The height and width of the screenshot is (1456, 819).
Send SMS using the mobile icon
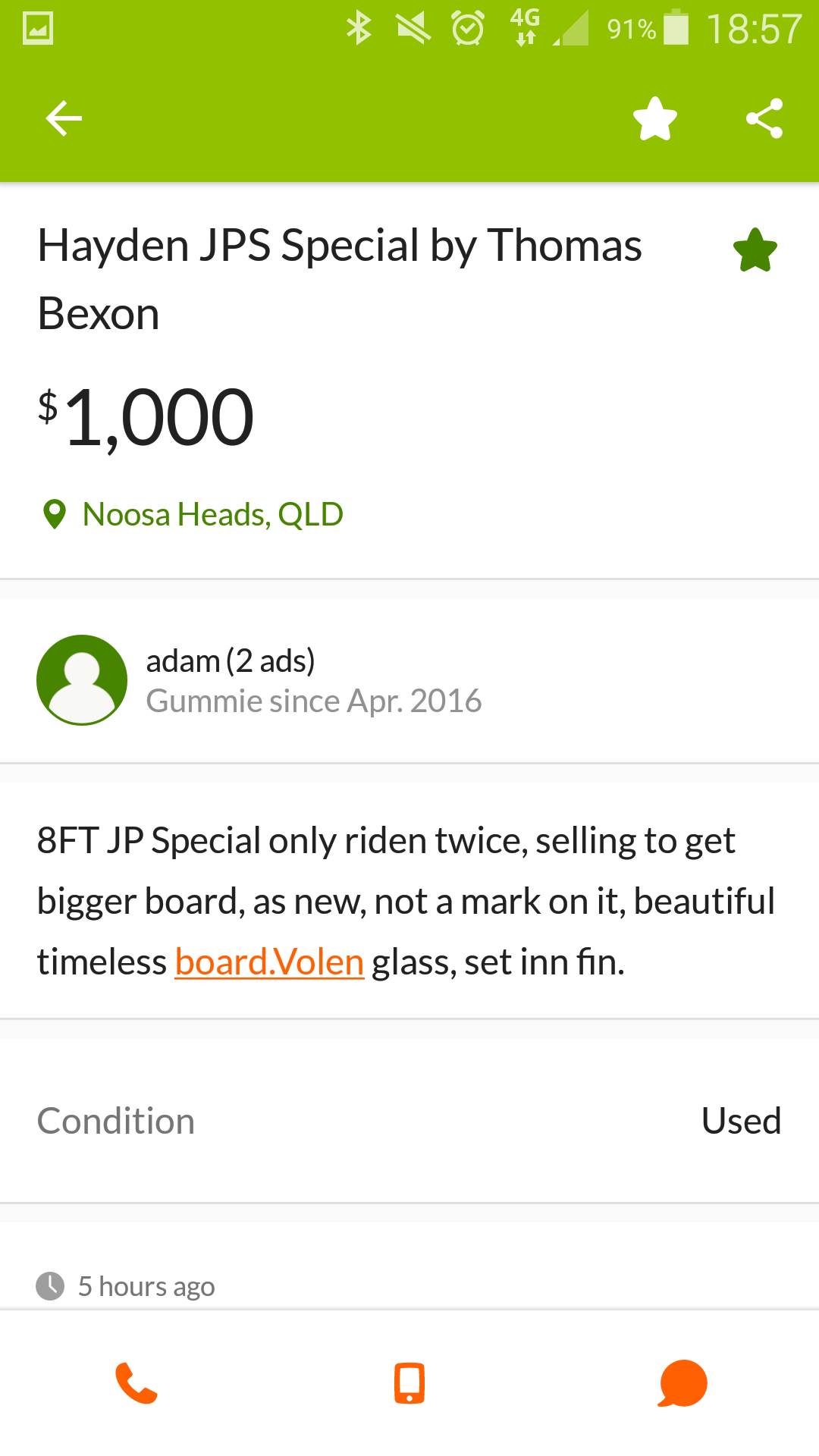(409, 1383)
